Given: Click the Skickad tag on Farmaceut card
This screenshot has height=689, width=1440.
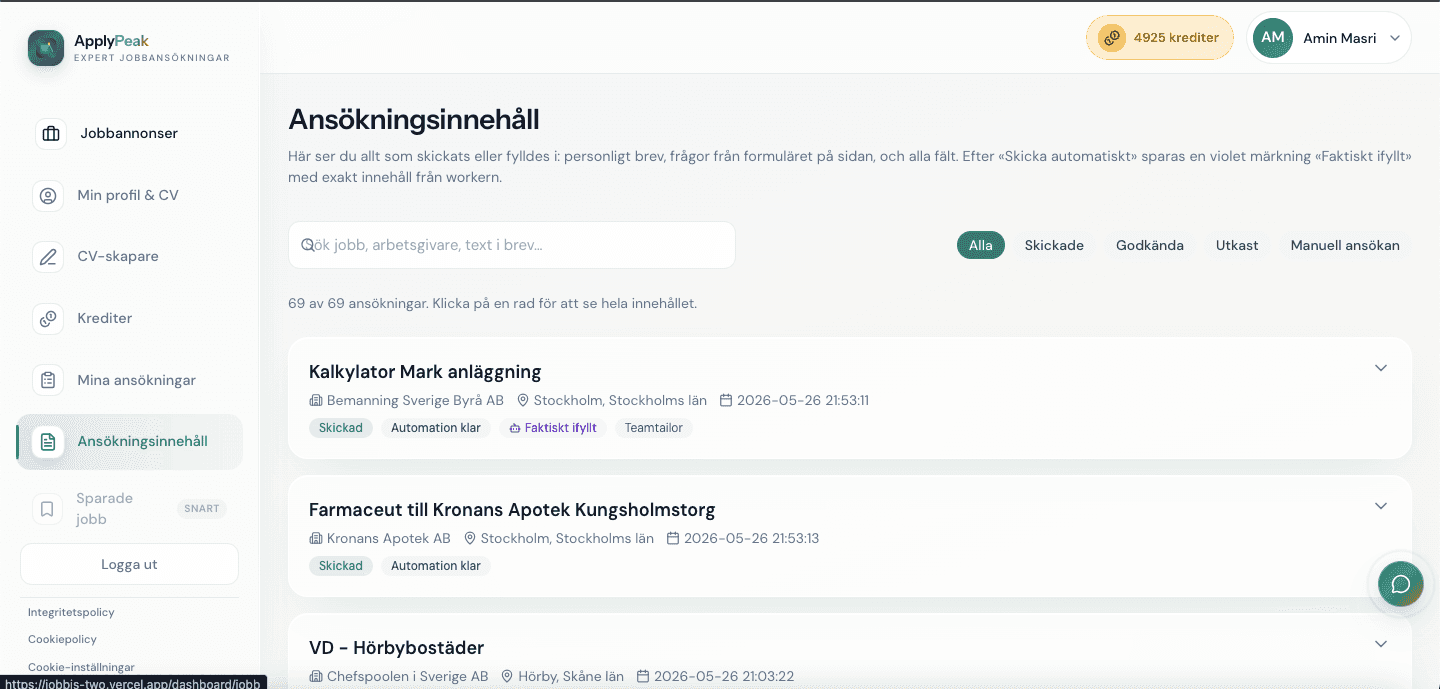Looking at the screenshot, I should tap(341, 566).
